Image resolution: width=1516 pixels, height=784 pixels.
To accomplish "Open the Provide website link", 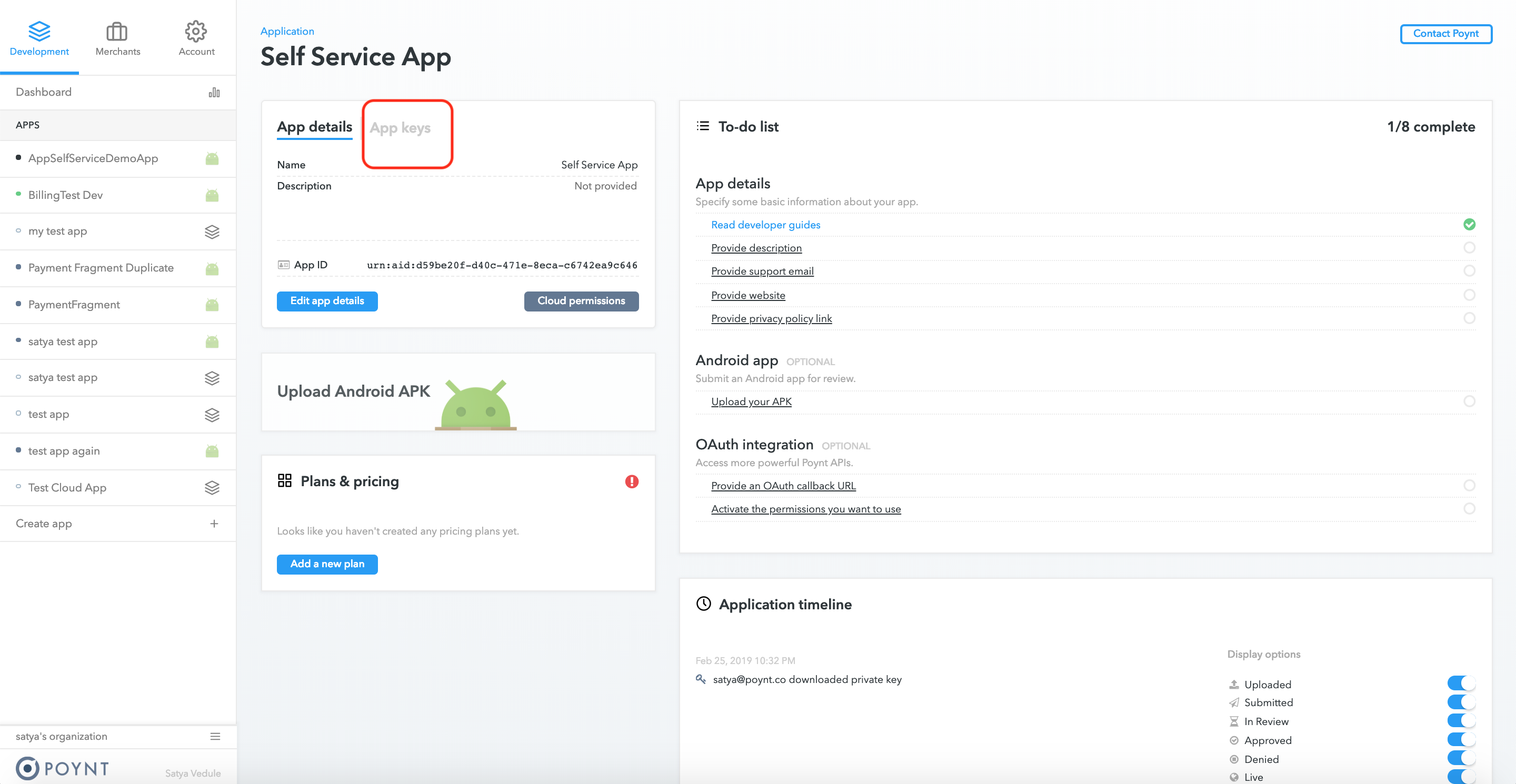I will click(748, 295).
